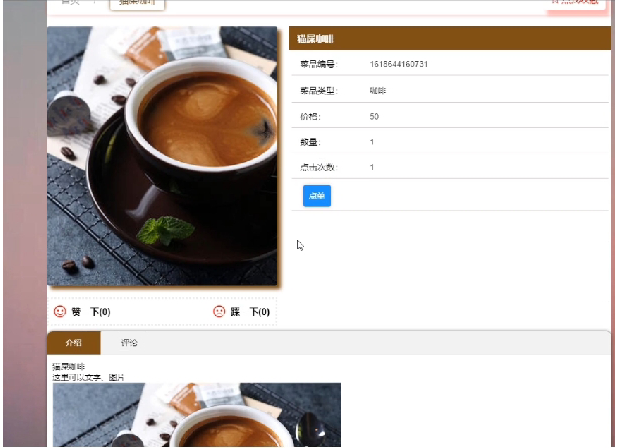Click the large coffee cup product photo
The image size is (618, 448).
162,156
